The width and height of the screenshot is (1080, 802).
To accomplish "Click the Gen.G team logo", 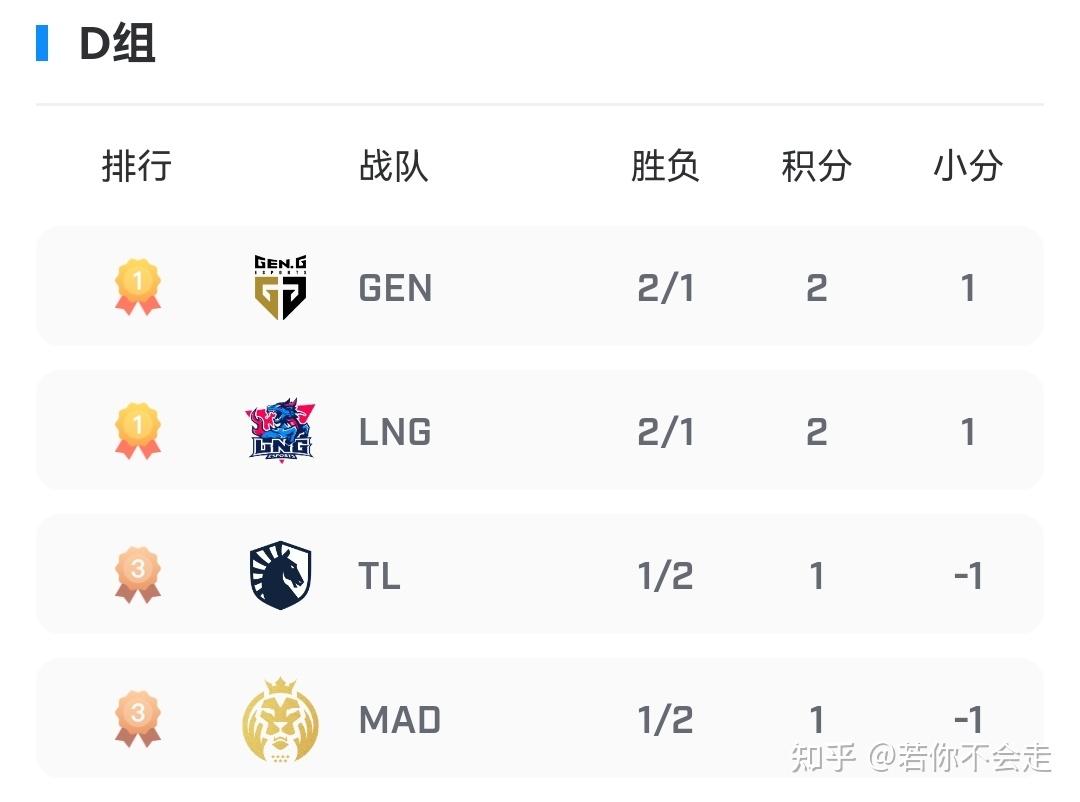I will (x=281, y=287).
